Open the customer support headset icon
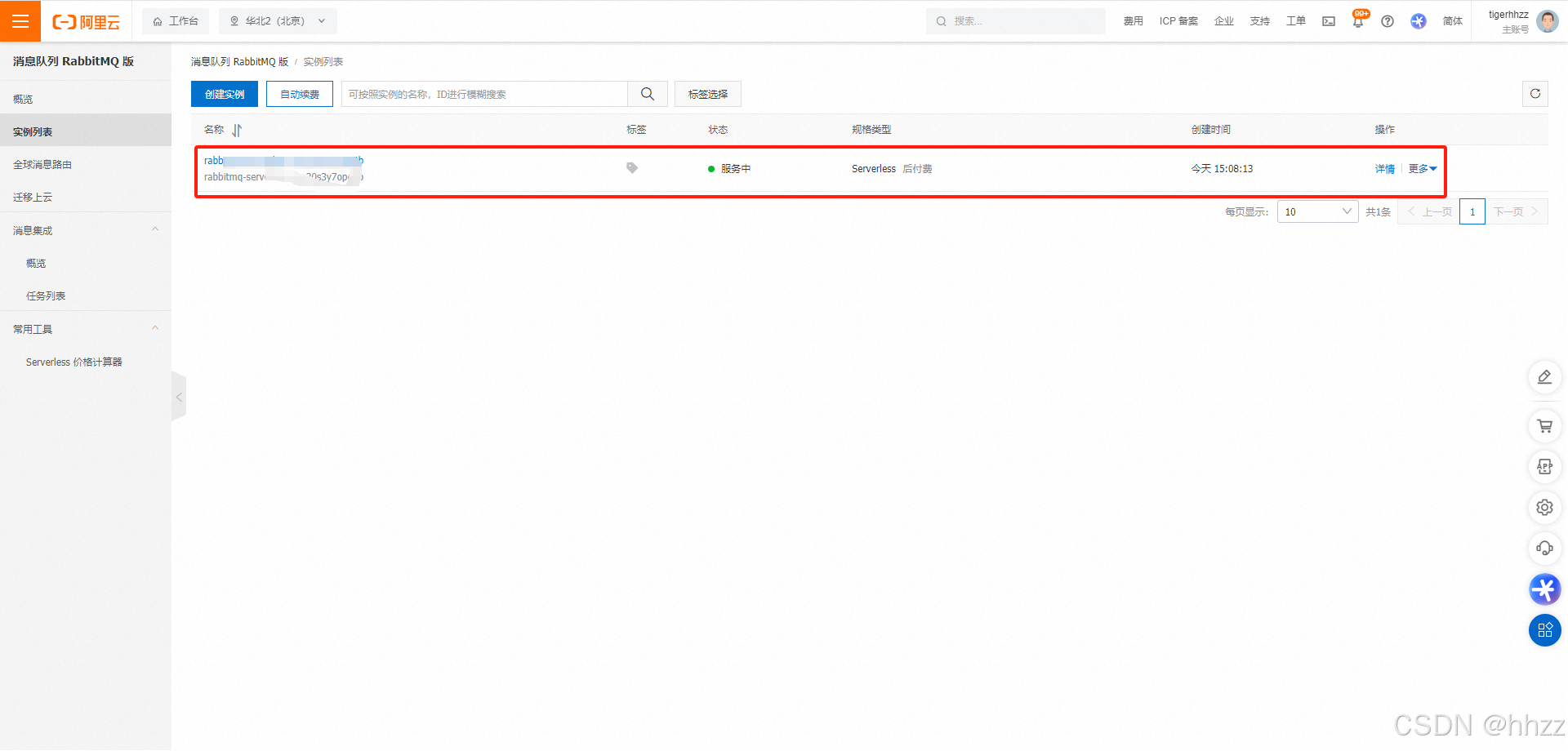The image size is (1568, 751). 1544,549
